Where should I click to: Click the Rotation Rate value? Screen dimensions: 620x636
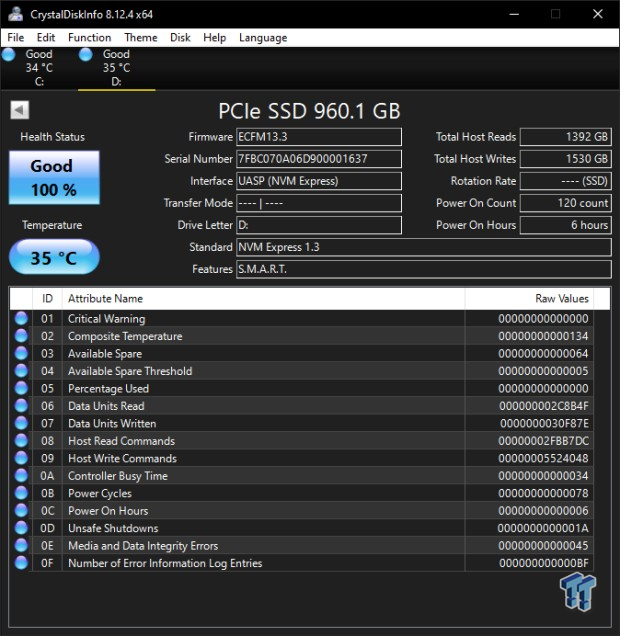click(566, 181)
